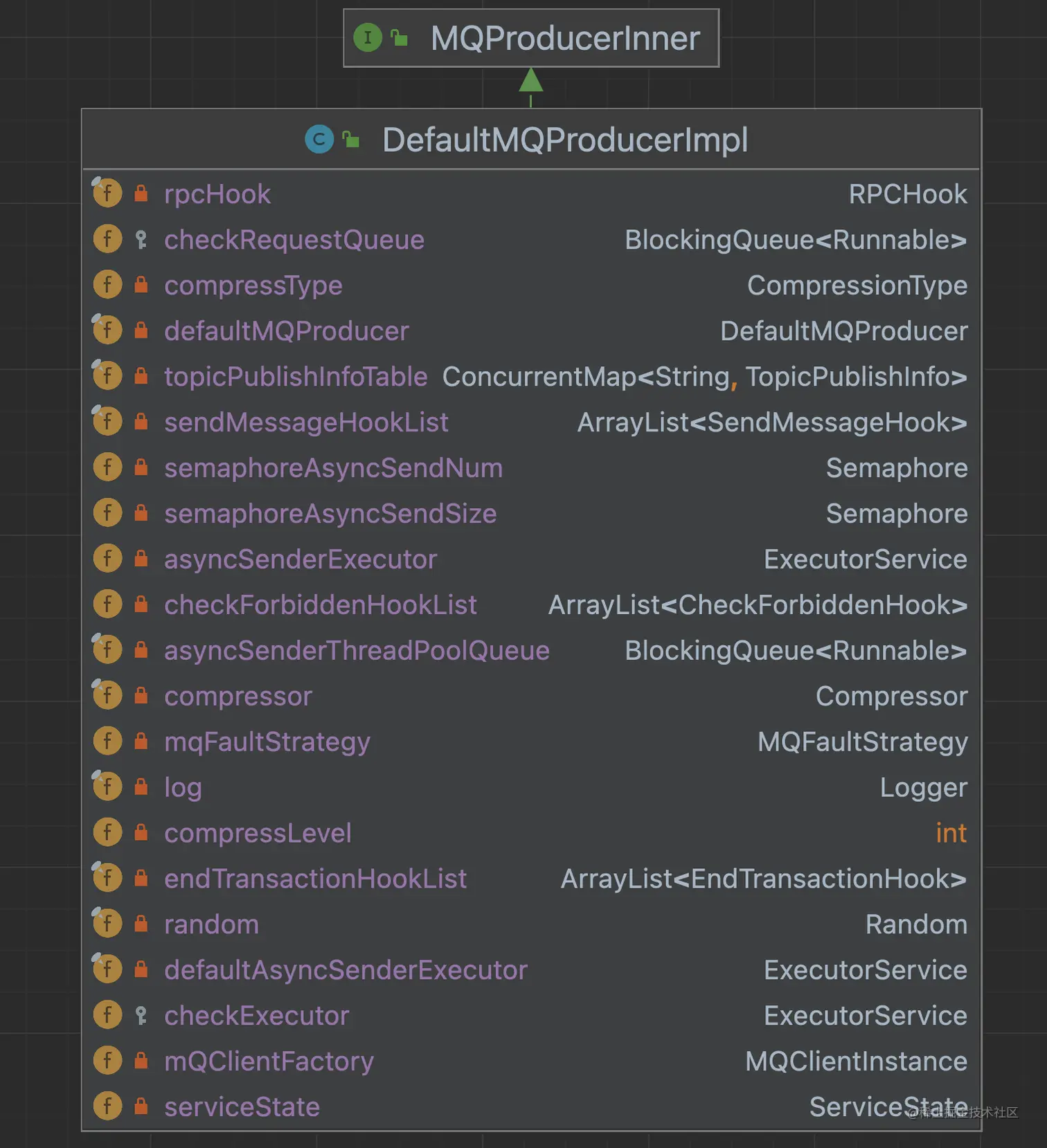Click the MQClientInstance type label

tap(856, 1061)
